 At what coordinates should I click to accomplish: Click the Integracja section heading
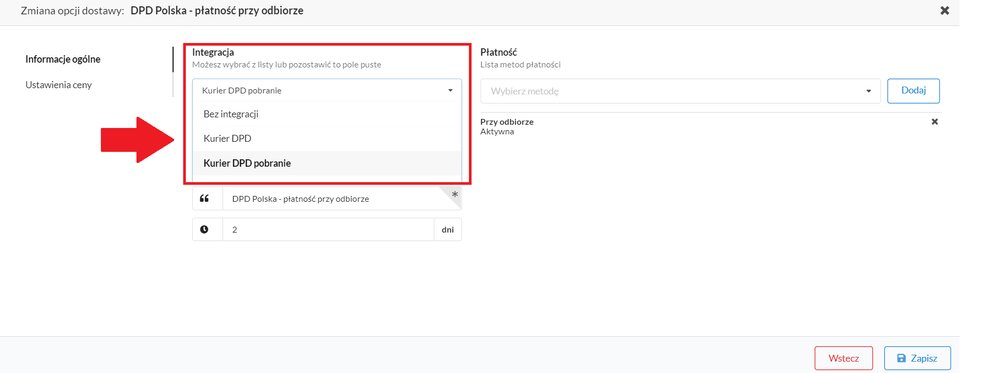click(x=213, y=52)
